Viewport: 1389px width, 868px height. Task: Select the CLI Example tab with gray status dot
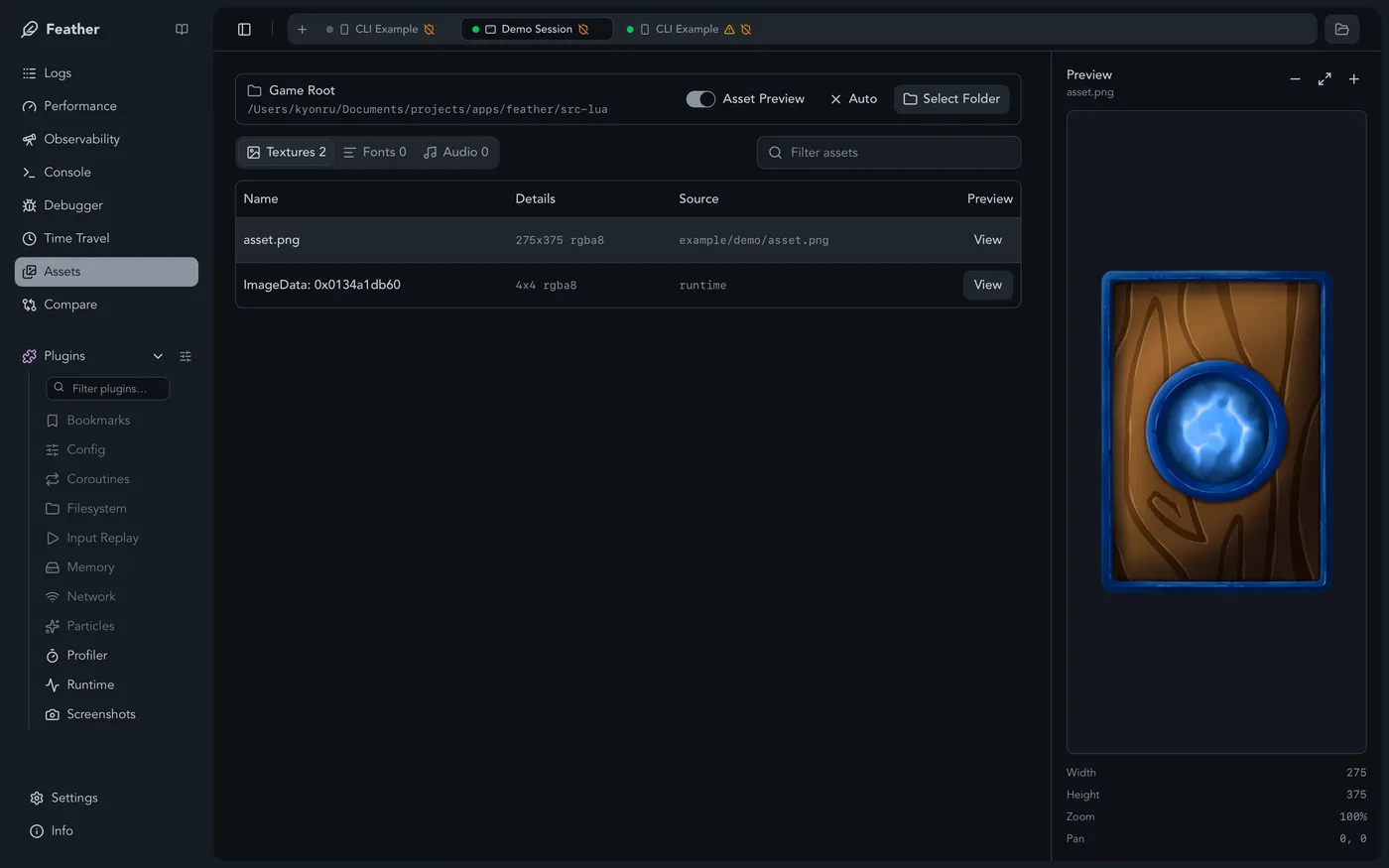(x=381, y=29)
